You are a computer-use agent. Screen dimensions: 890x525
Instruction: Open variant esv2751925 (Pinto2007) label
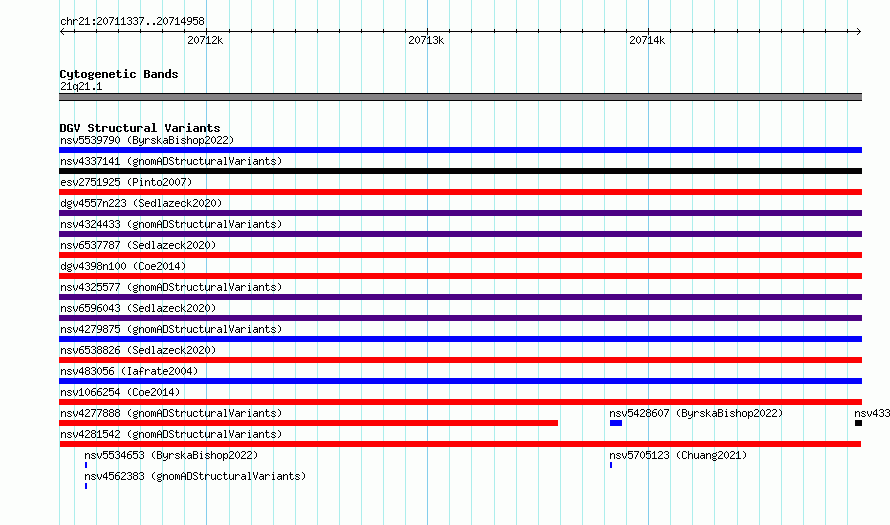(x=126, y=182)
